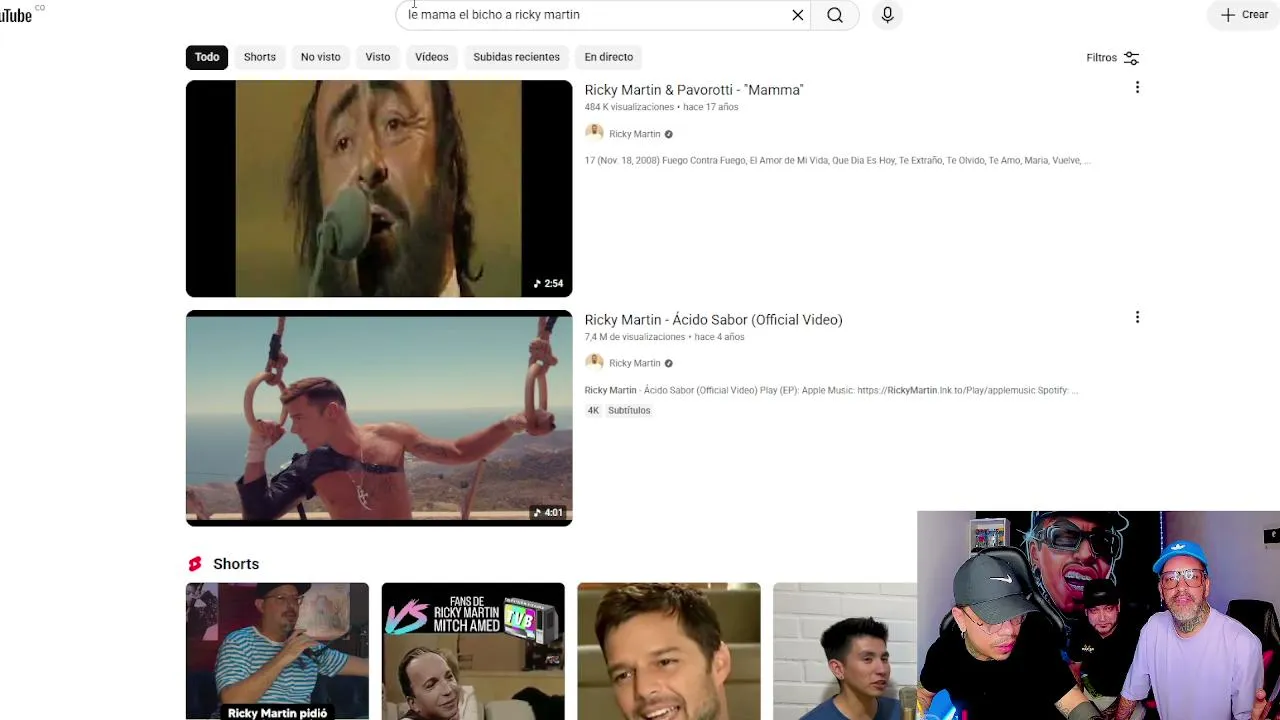
Task: Click the magnifying glass search button
Action: [x=835, y=15]
